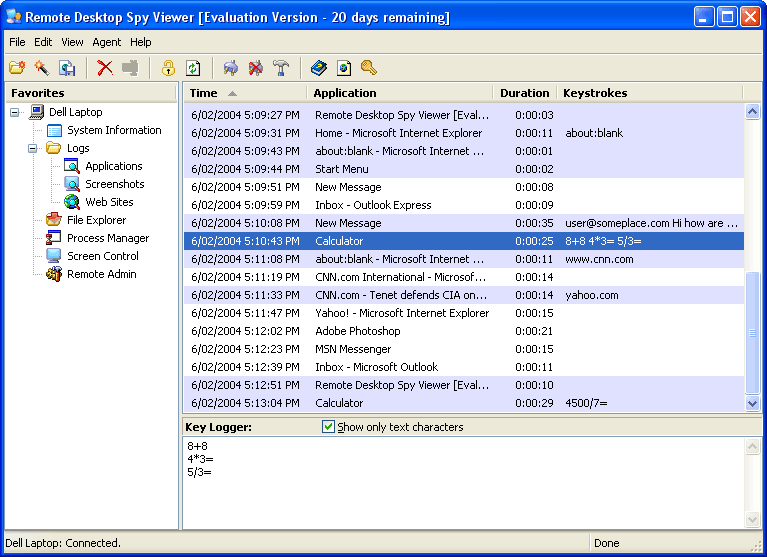
Task: Open File Explorer in the tree
Action: pos(96,220)
